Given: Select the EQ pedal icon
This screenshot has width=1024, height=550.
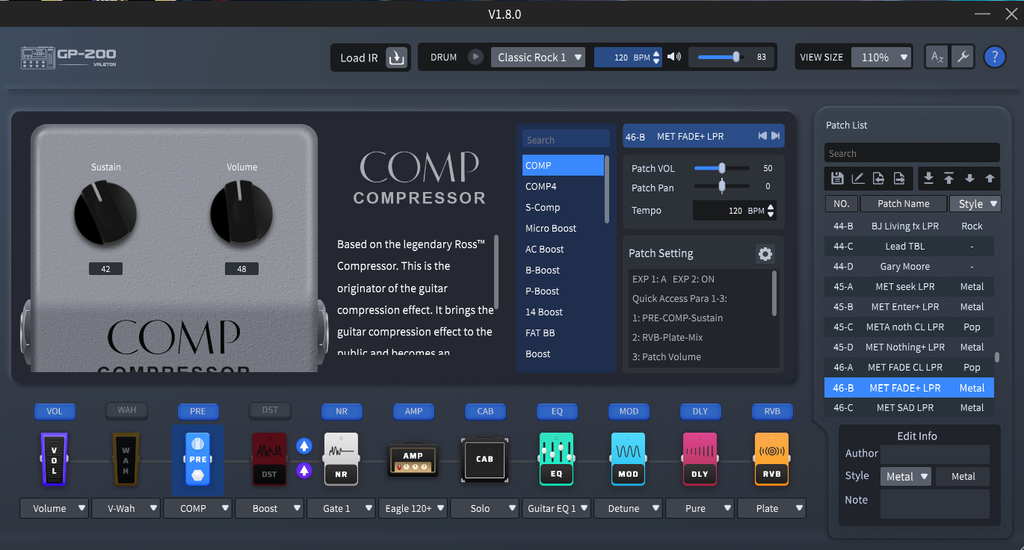Looking at the screenshot, I should click(556, 459).
